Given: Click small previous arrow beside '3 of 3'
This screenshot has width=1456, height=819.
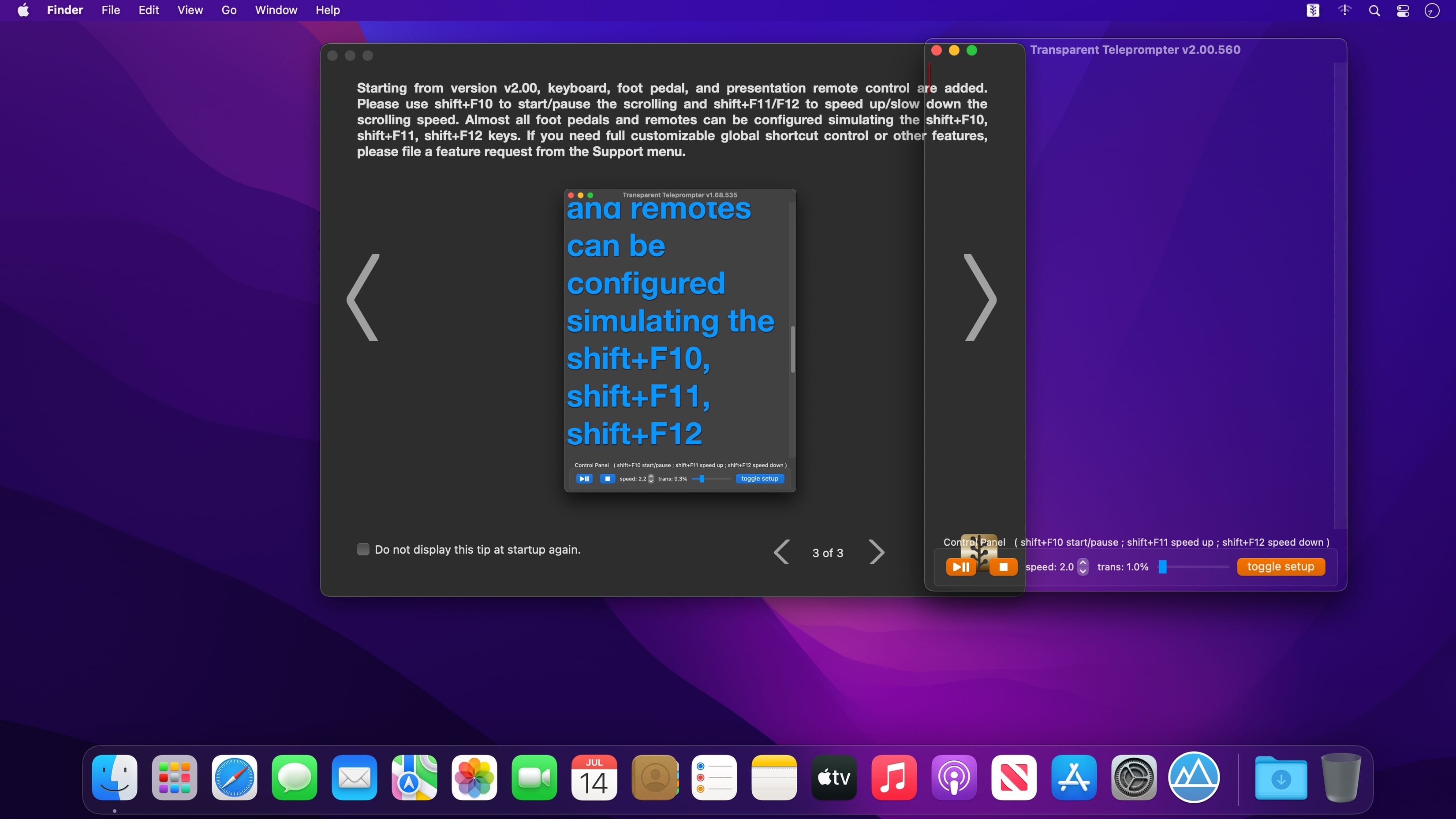Looking at the screenshot, I should tap(782, 552).
